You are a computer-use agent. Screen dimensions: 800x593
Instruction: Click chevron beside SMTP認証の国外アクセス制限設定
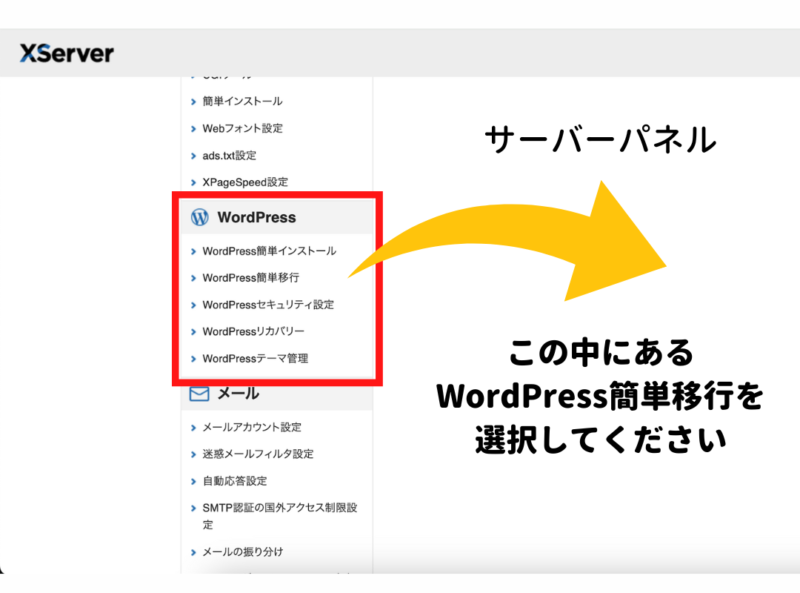(193, 508)
